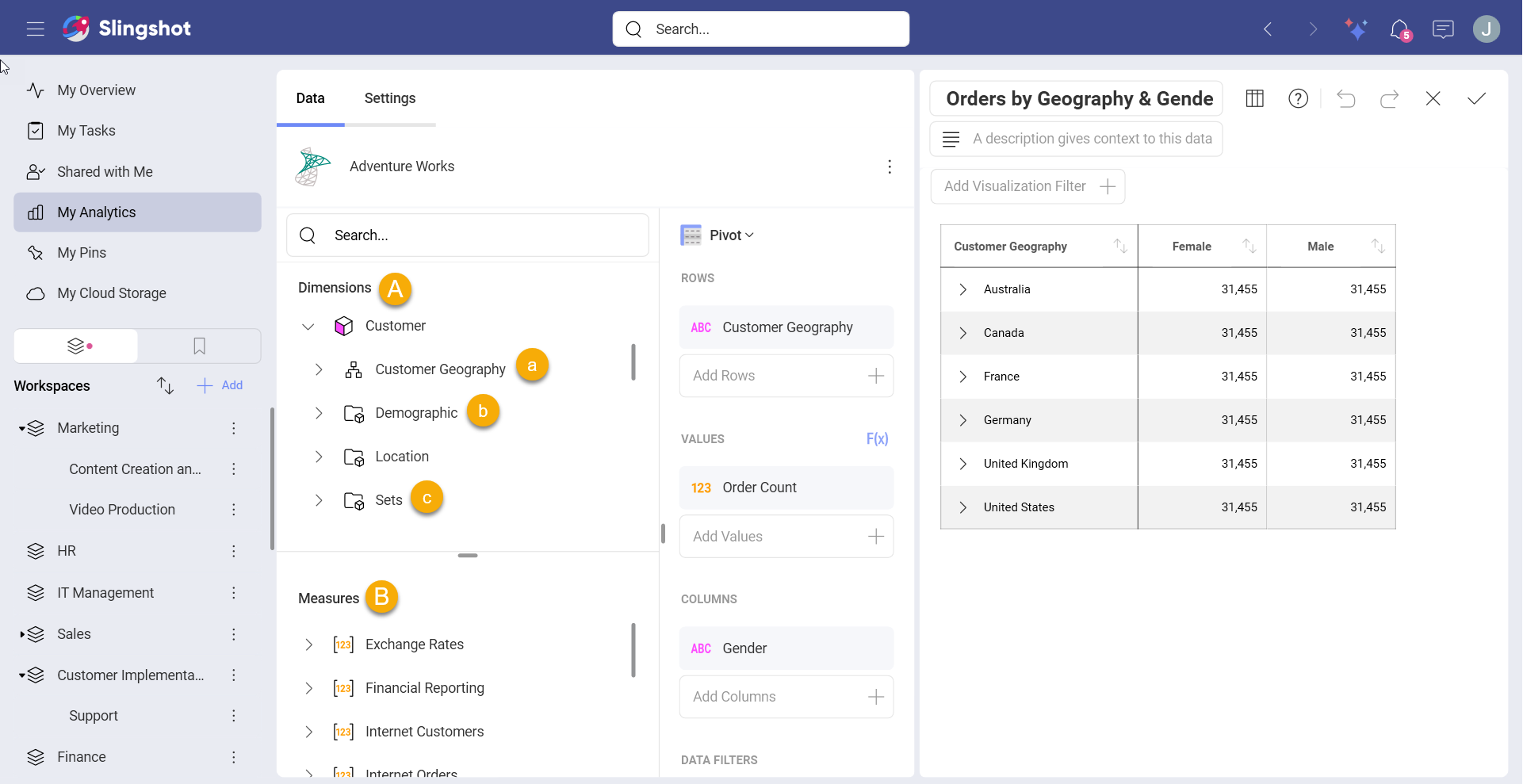Open the chat messages icon
Viewport: 1523px width, 784px height.
(1443, 29)
